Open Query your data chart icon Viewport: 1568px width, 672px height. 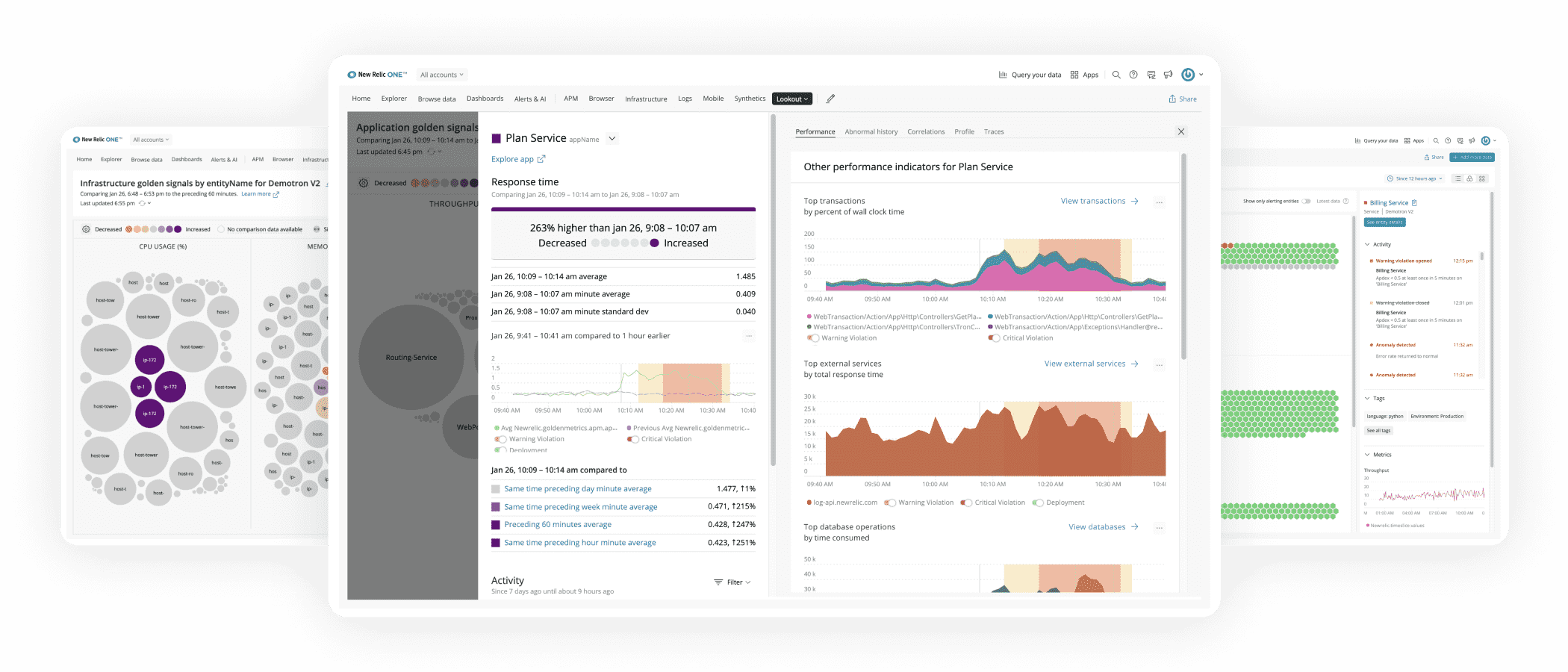coord(1003,75)
